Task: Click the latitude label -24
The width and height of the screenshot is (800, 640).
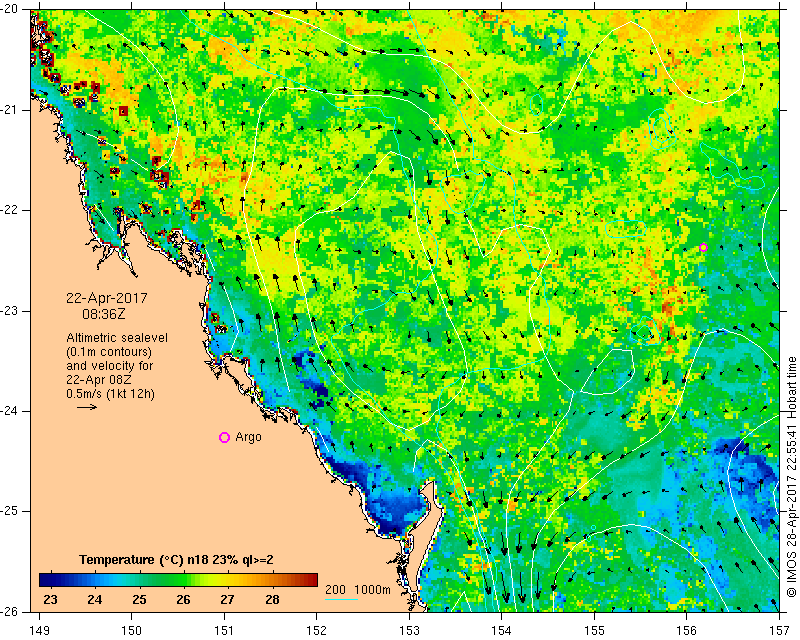Action: (9, 411)
